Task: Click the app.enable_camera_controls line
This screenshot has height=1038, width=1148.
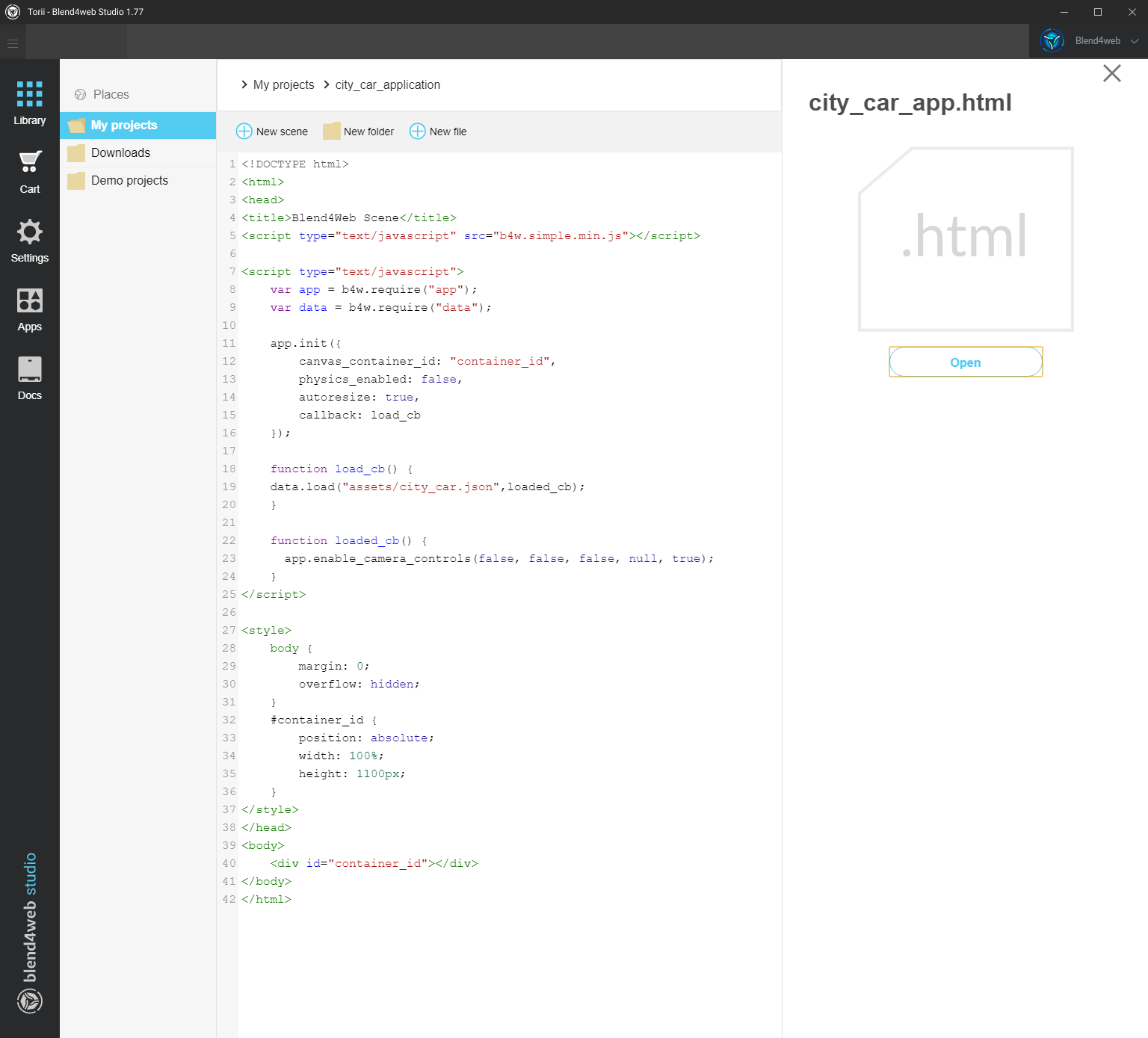Action: coord(499,559)
